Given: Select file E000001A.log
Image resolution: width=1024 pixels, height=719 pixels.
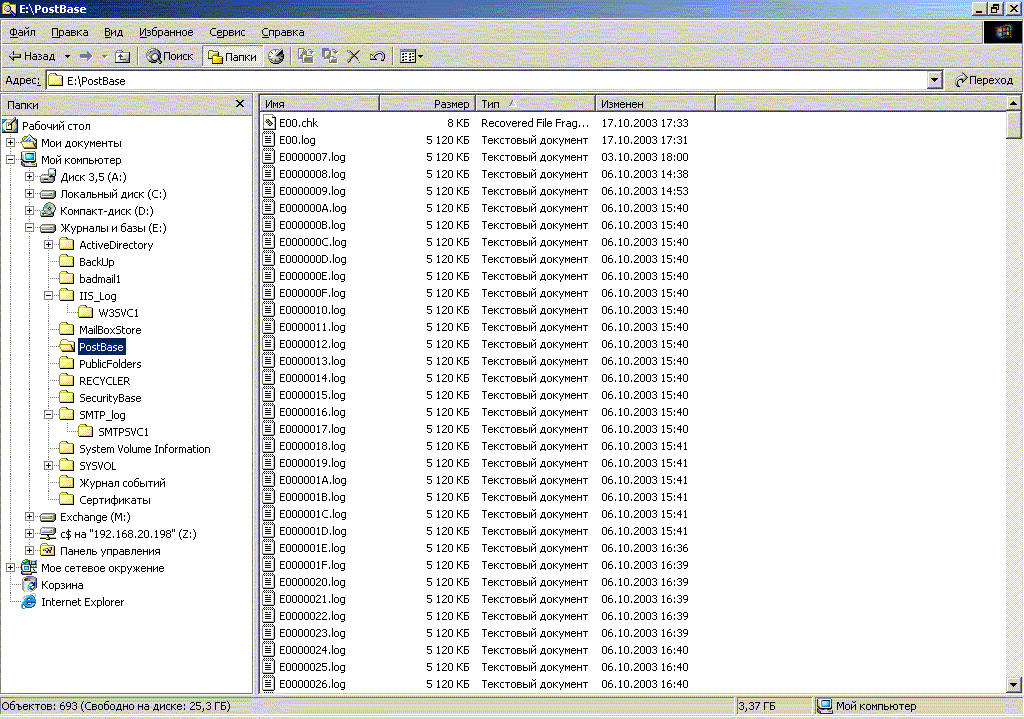Looking at the screenshot, I should point(312,480).
